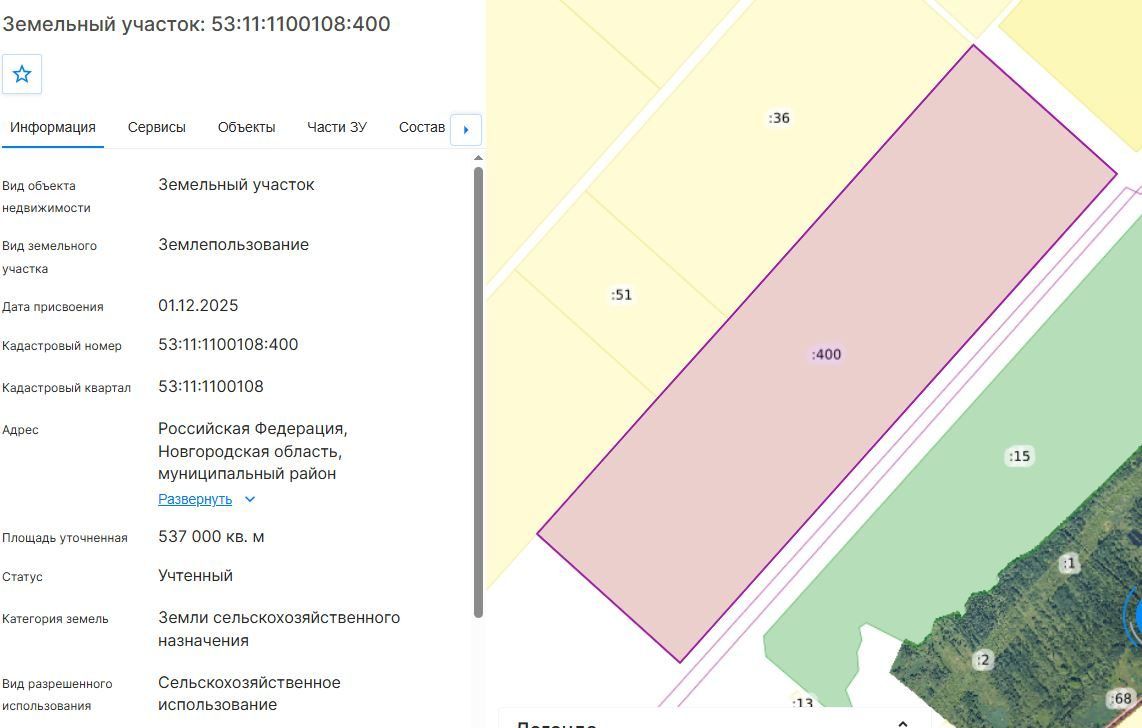
Task: Open the Состав tab
Action: coord(422,127)
